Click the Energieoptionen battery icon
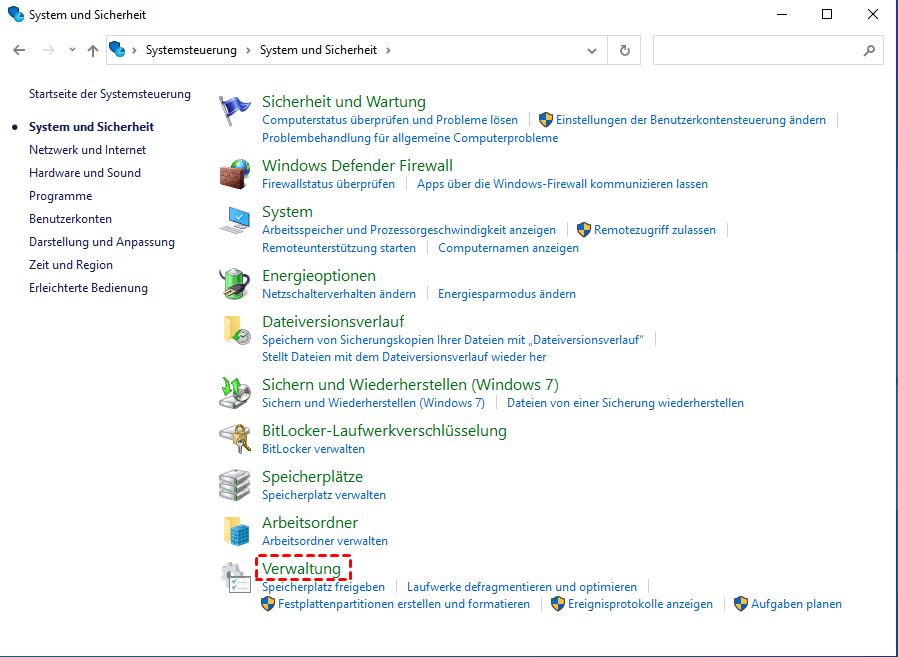 coord(235,284)
